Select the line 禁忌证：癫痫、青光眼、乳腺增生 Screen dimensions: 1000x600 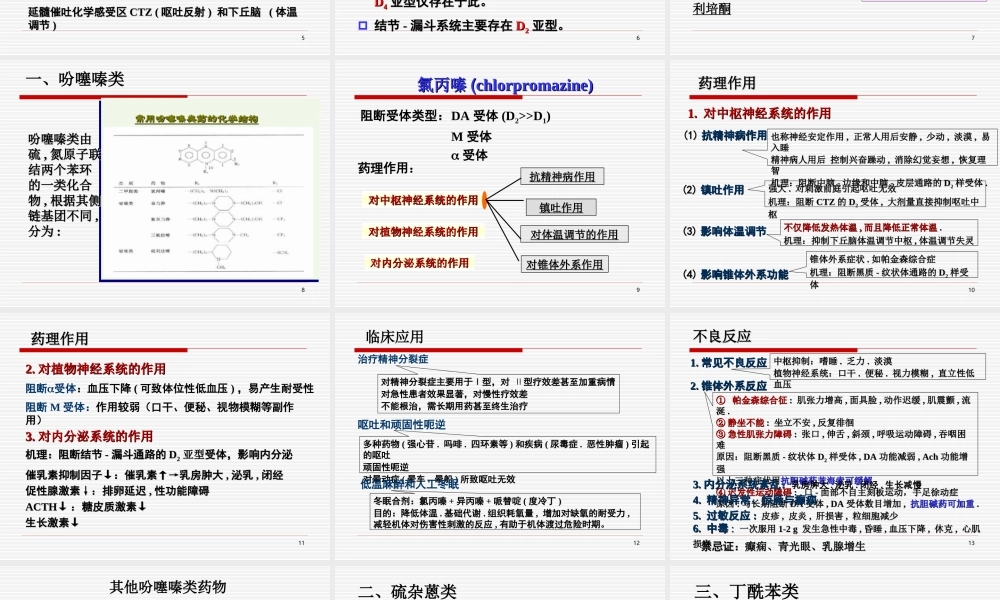tap(784, 546)
